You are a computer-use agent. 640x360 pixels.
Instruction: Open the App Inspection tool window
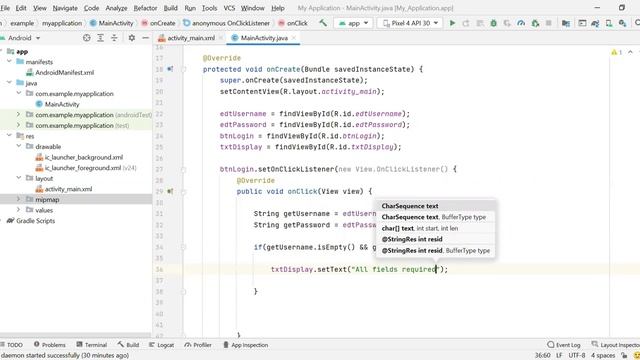coord(245,345)
